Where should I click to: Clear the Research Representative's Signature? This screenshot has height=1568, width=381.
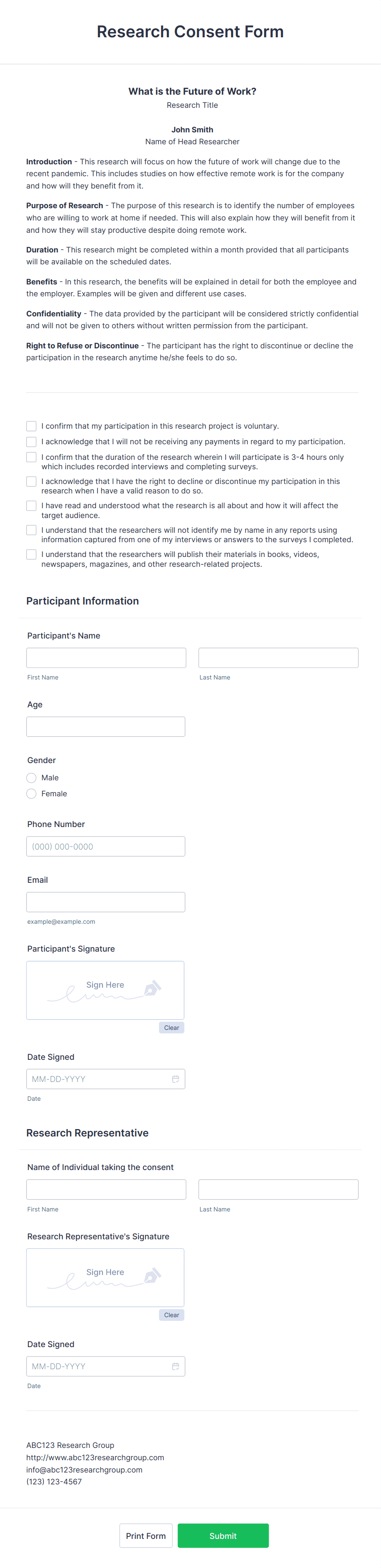click(171, 1315)
